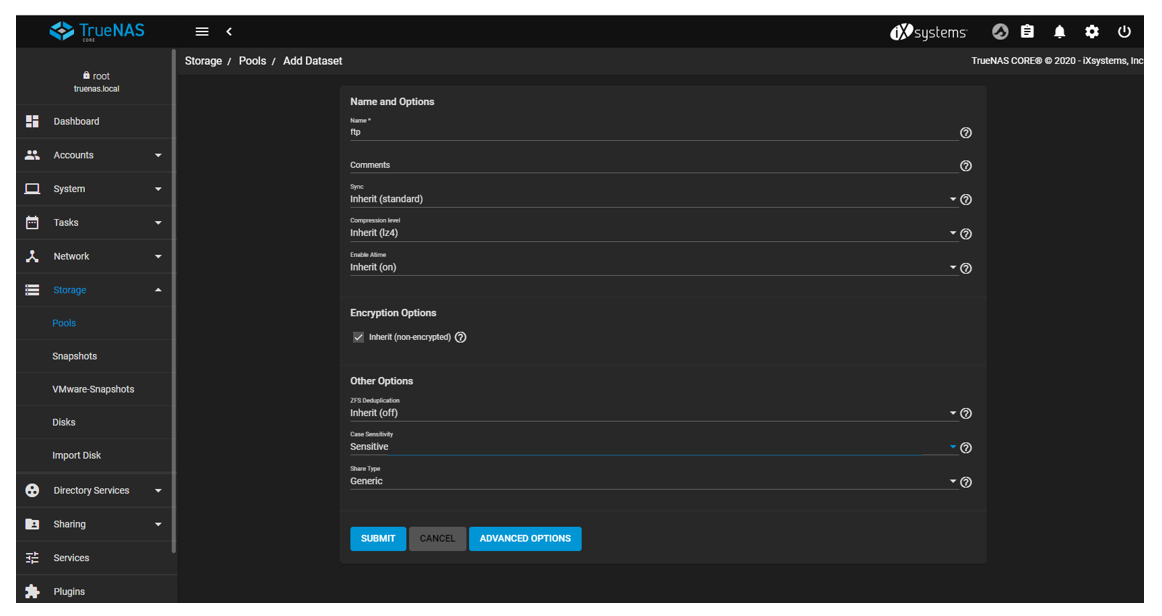Expand the Sharing menu arrow
Screen dimensions: 1162x616
[x=158, y=524]
